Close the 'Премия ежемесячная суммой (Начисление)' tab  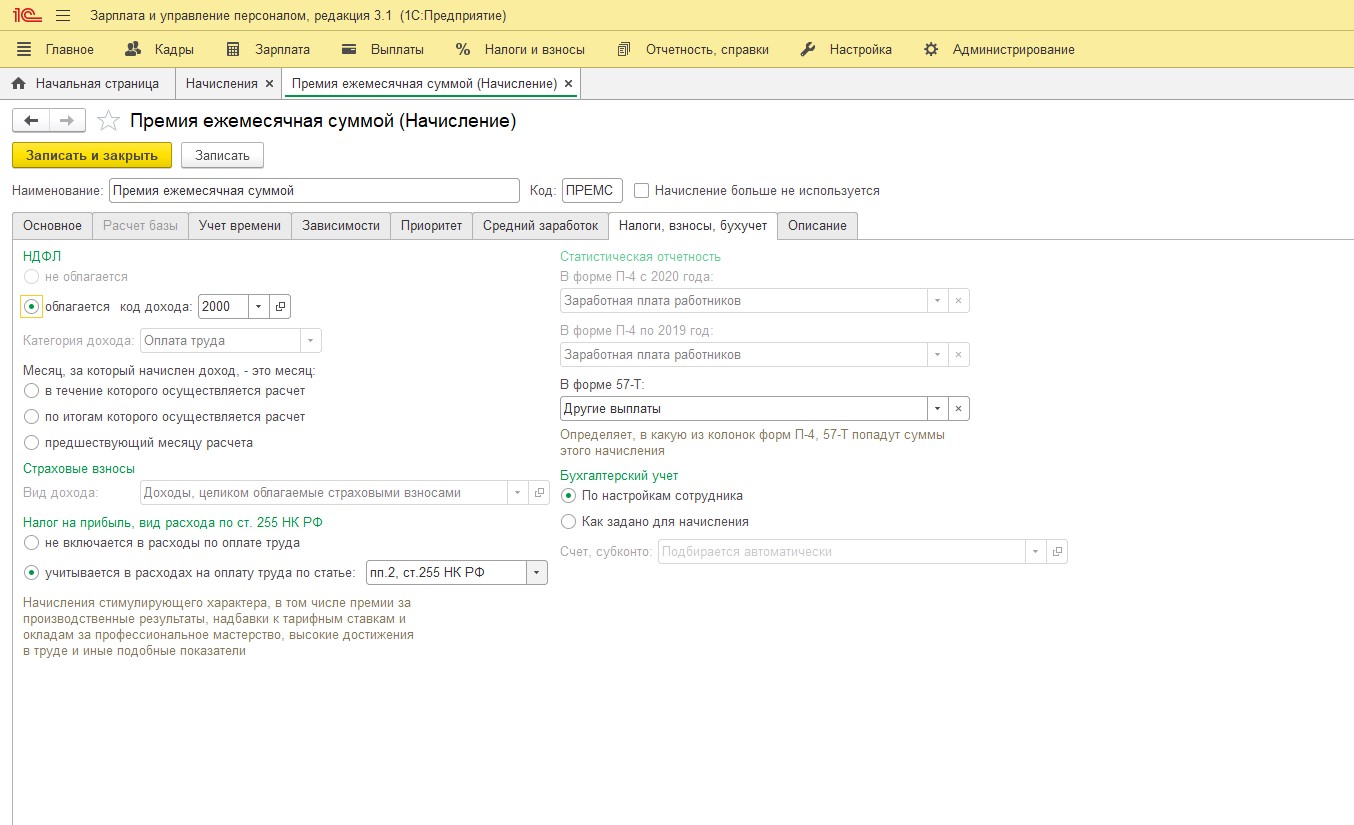[568, 84]
